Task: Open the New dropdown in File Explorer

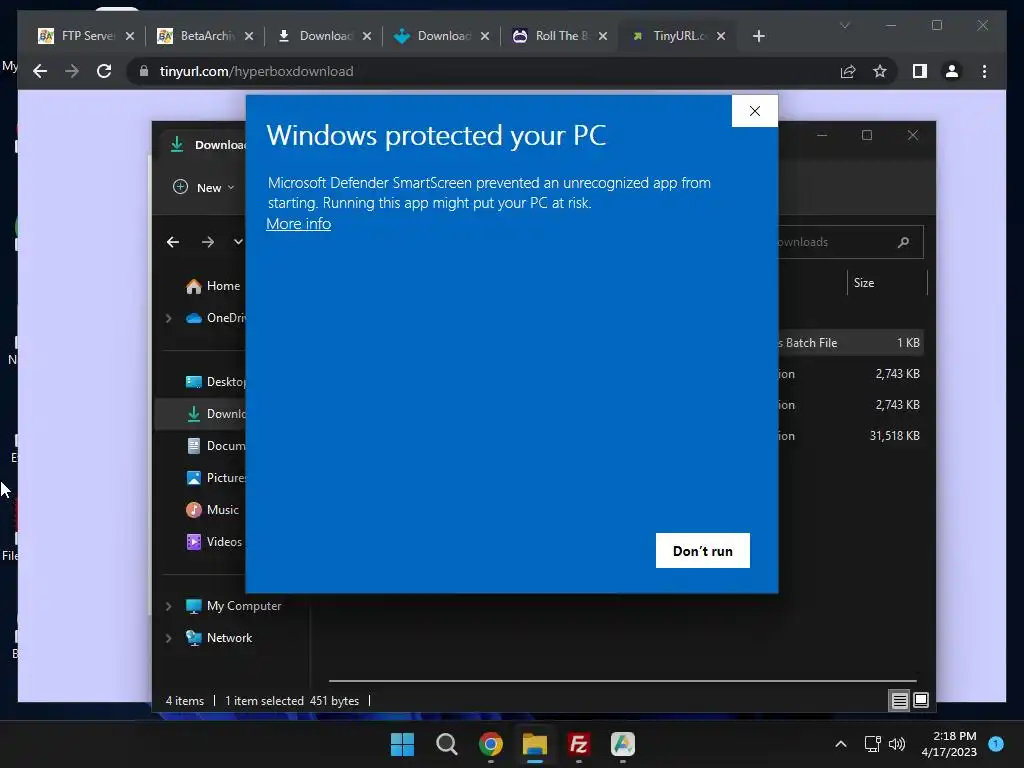Action: tap(203, 187)
